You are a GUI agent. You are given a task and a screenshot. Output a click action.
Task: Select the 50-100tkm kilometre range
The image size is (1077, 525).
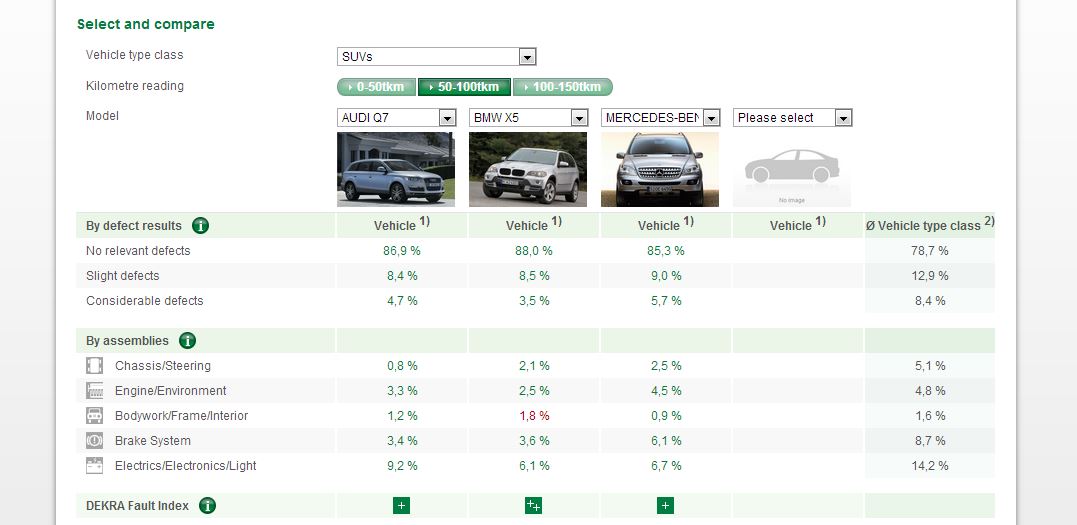[x=465, y=87]
